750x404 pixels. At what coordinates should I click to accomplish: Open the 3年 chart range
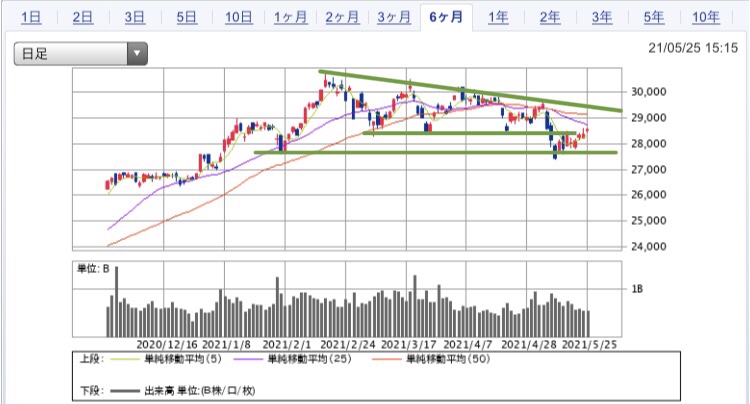[x=602, y=18]
